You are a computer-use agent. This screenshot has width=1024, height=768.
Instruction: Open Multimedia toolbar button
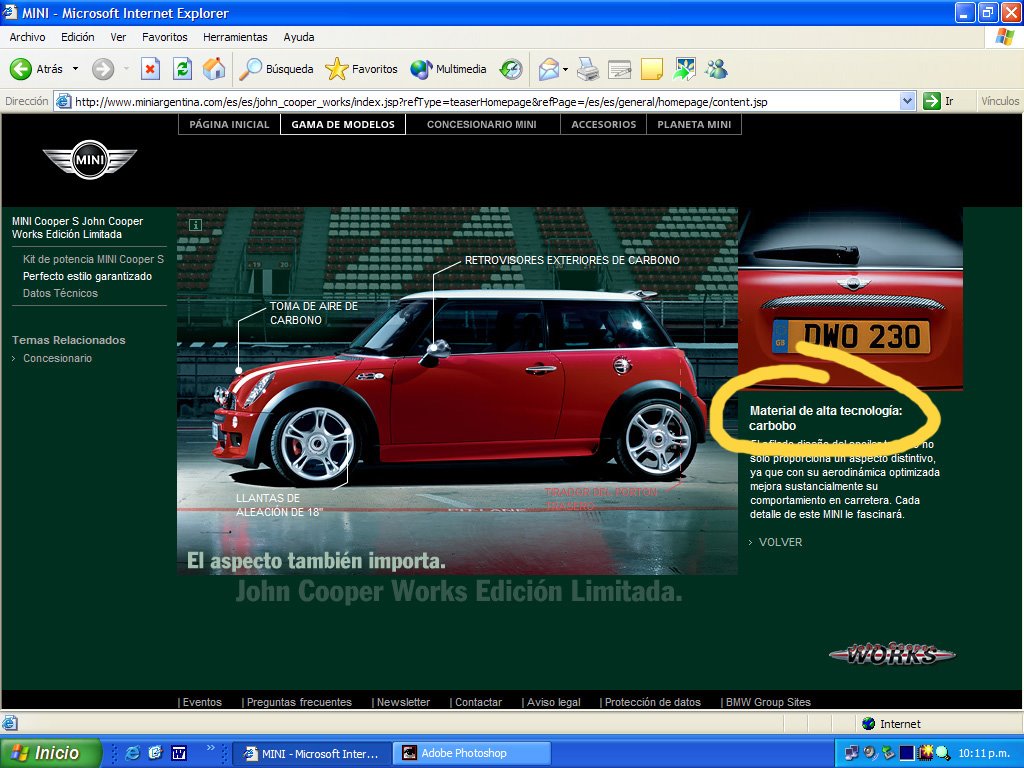coord(448,69)
